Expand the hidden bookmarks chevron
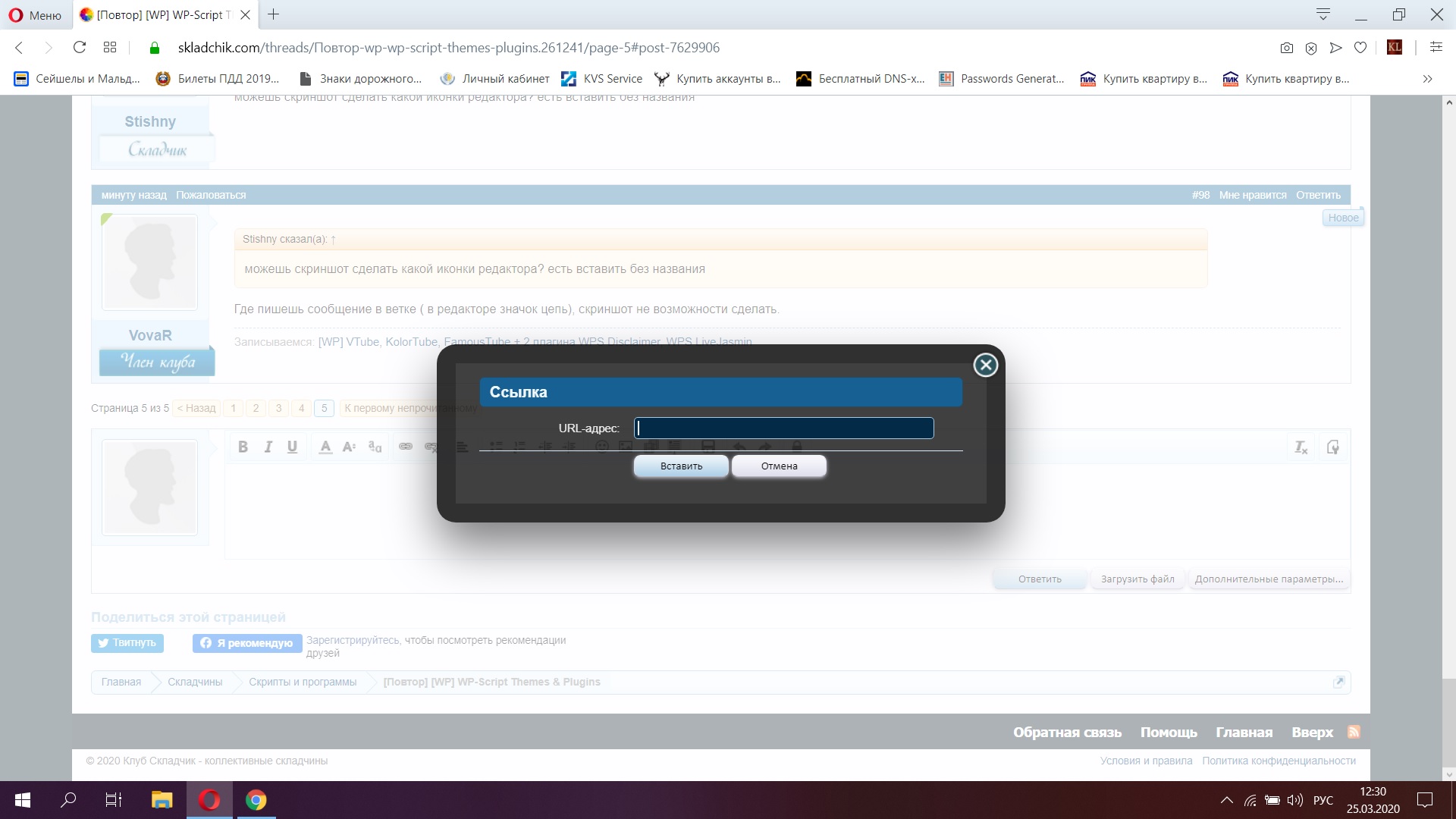 [1427, 79]
